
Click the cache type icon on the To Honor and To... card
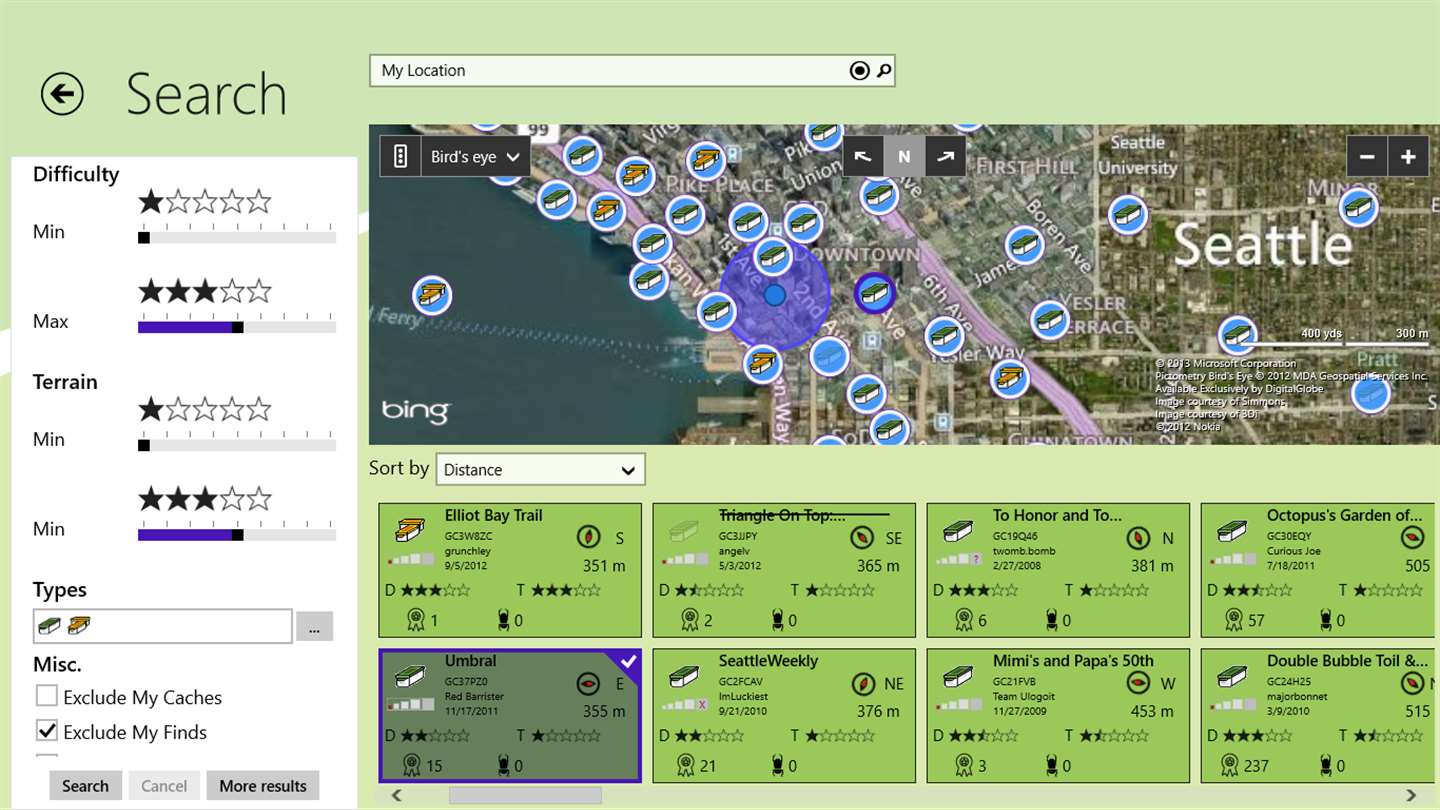[958, 531]
